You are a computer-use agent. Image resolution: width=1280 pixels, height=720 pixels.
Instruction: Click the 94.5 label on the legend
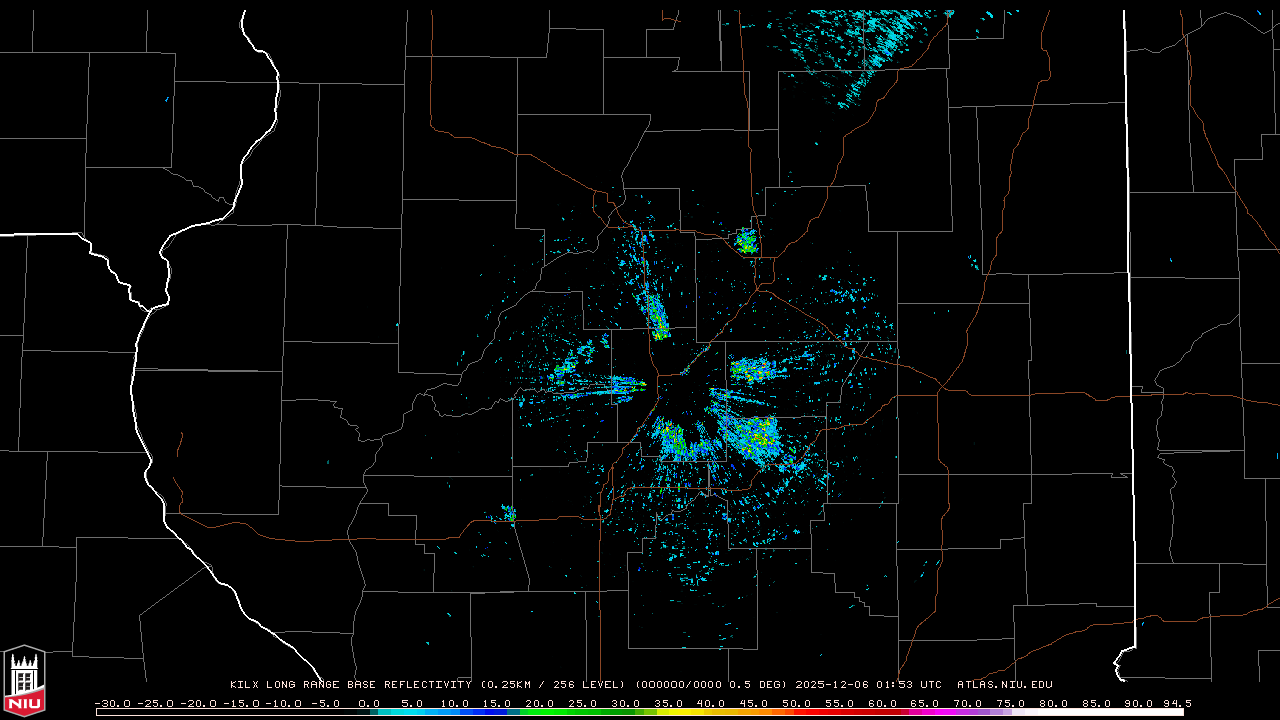click(1176, 703)
